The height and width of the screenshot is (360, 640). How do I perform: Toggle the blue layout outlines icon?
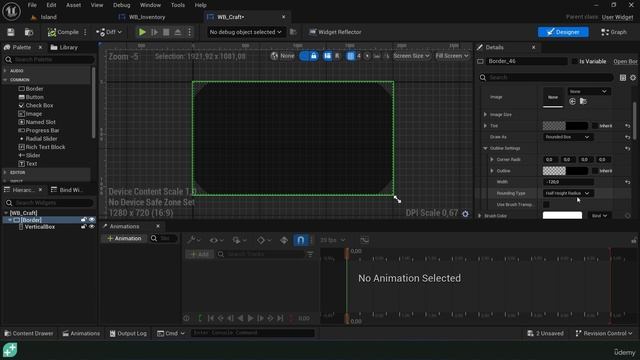[327, 56]
